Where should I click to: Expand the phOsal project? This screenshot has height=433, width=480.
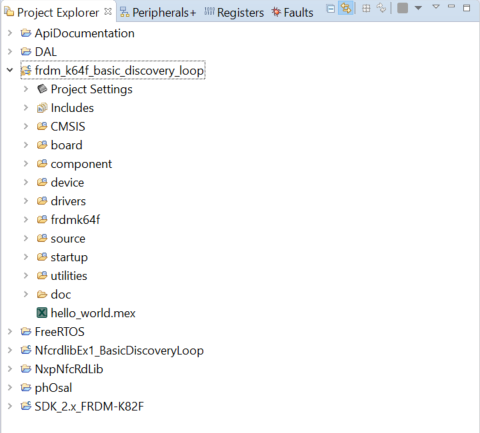click(10, 388)
